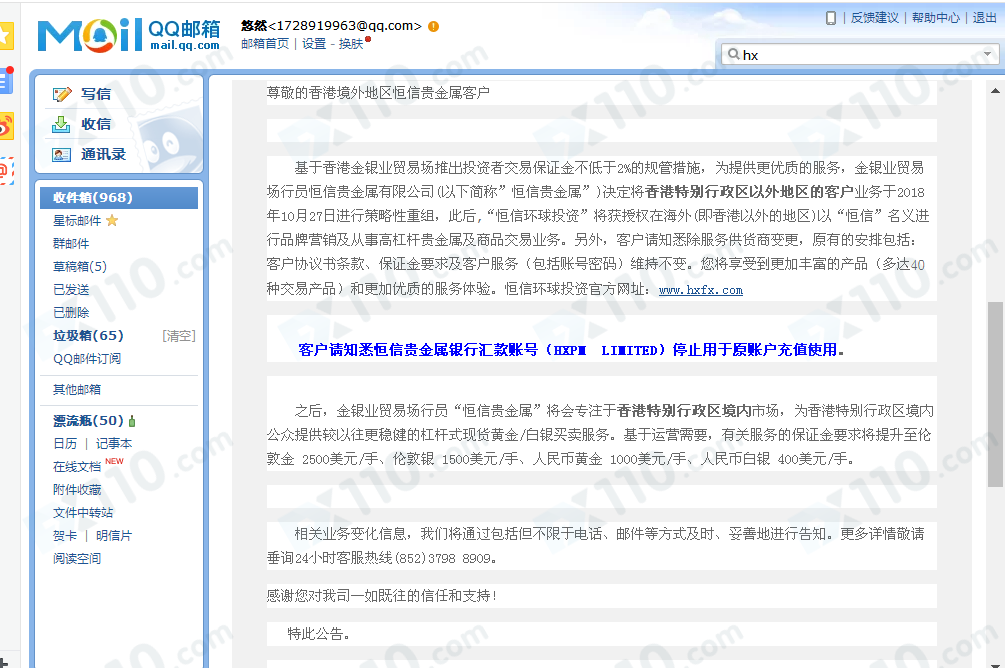This screenshot has width=1005, height=668.
Task: Click the red @ icon in left strip
Action: coord(6,171)
